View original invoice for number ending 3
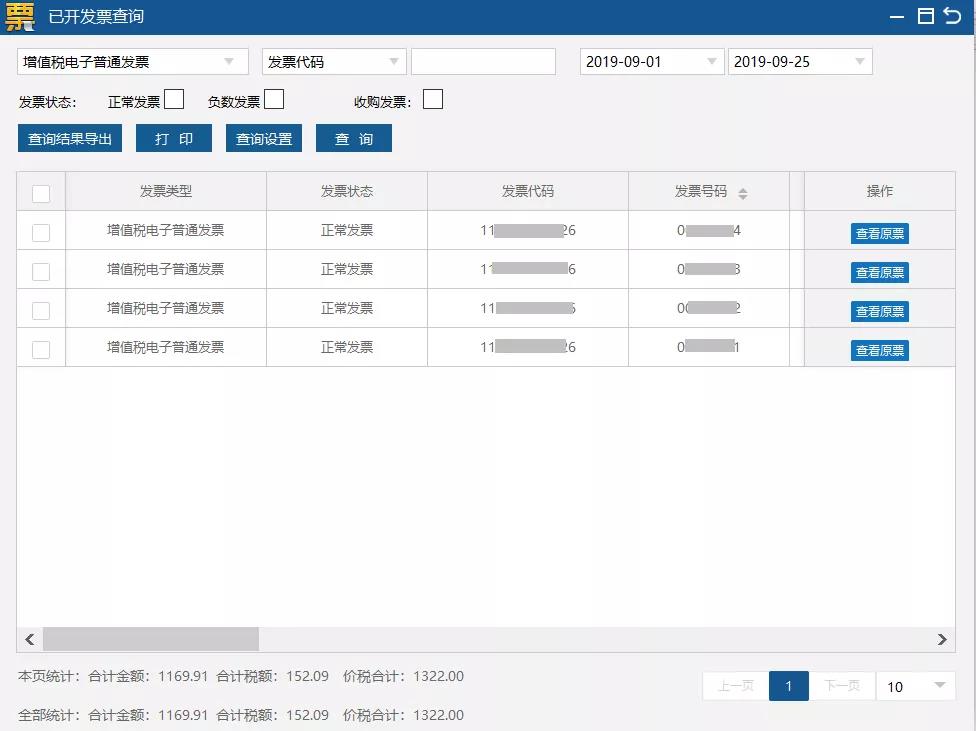 point(880,272)
